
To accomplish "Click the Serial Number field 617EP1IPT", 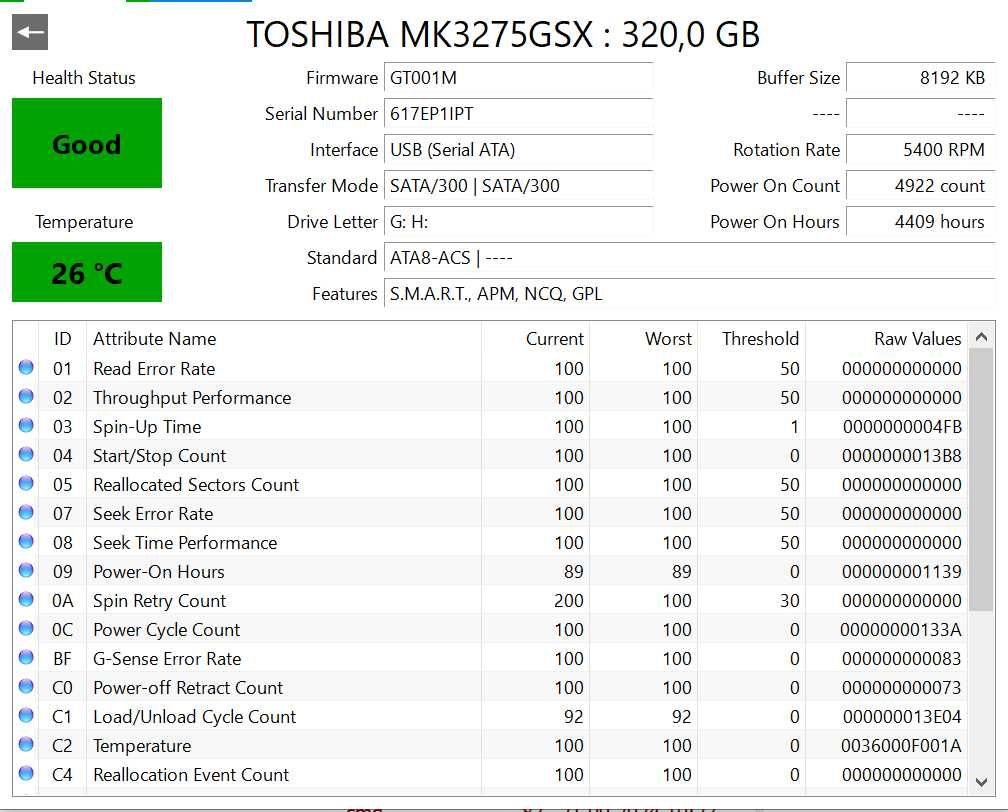I will pos(519,114).
